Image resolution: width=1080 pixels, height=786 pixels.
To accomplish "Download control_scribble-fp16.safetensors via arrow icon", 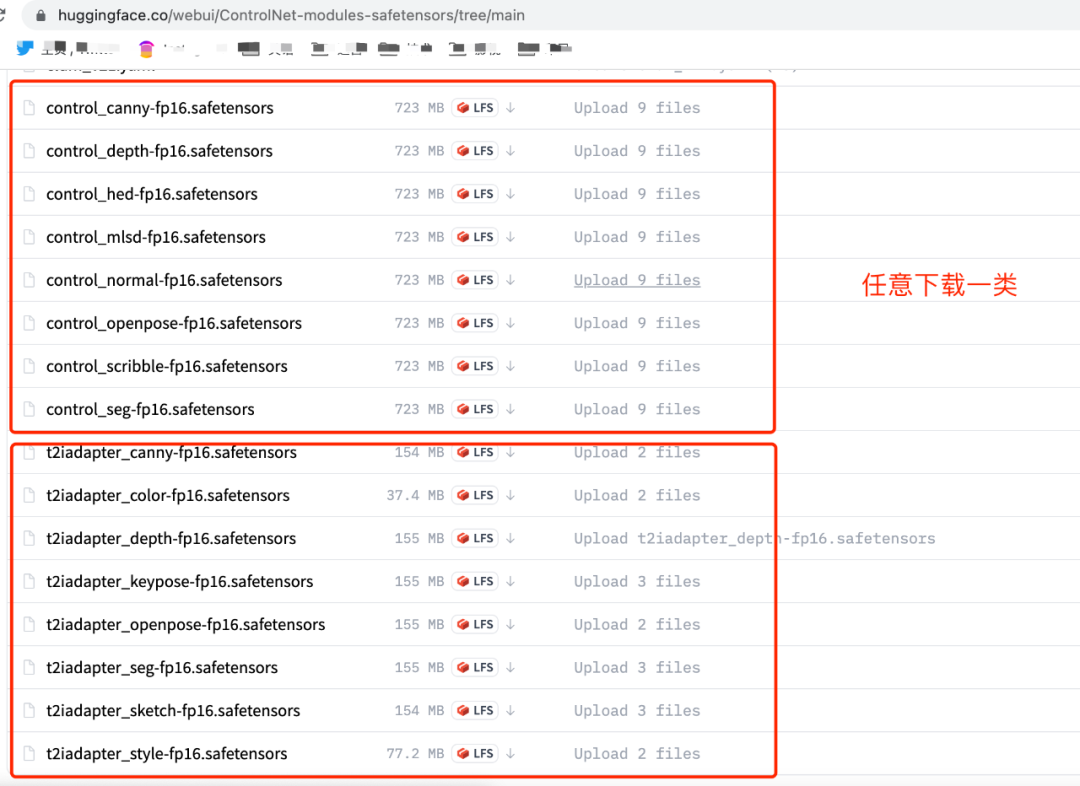I will (x=510, y=366).
